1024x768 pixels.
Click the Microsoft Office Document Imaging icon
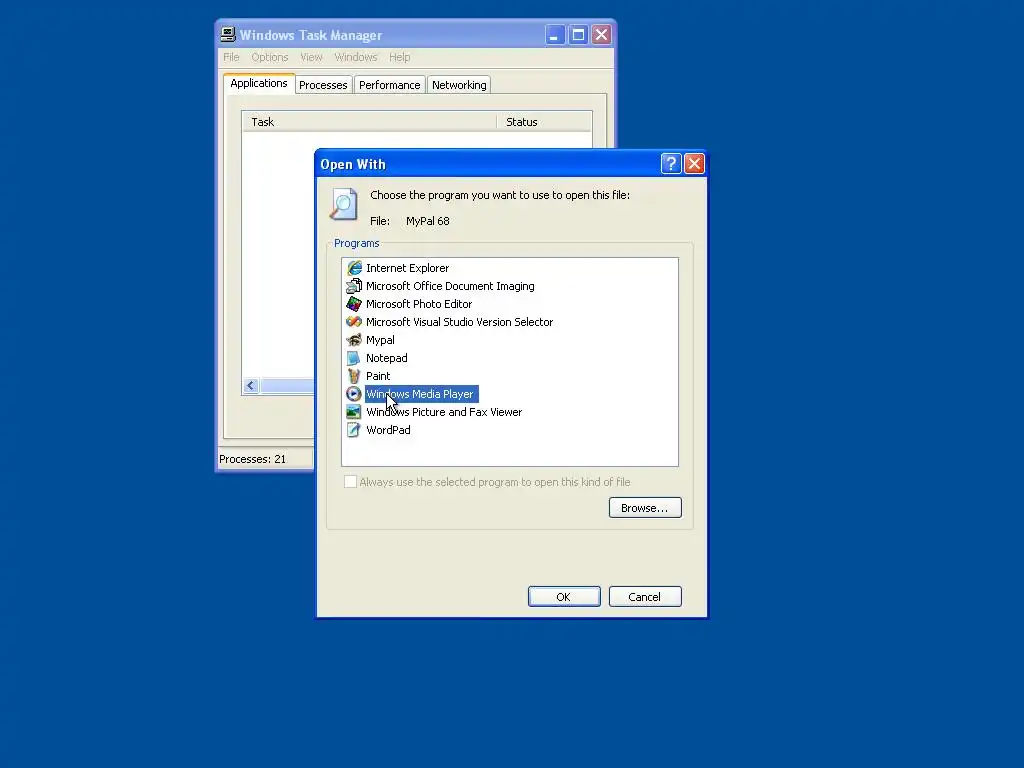(354, 286)
